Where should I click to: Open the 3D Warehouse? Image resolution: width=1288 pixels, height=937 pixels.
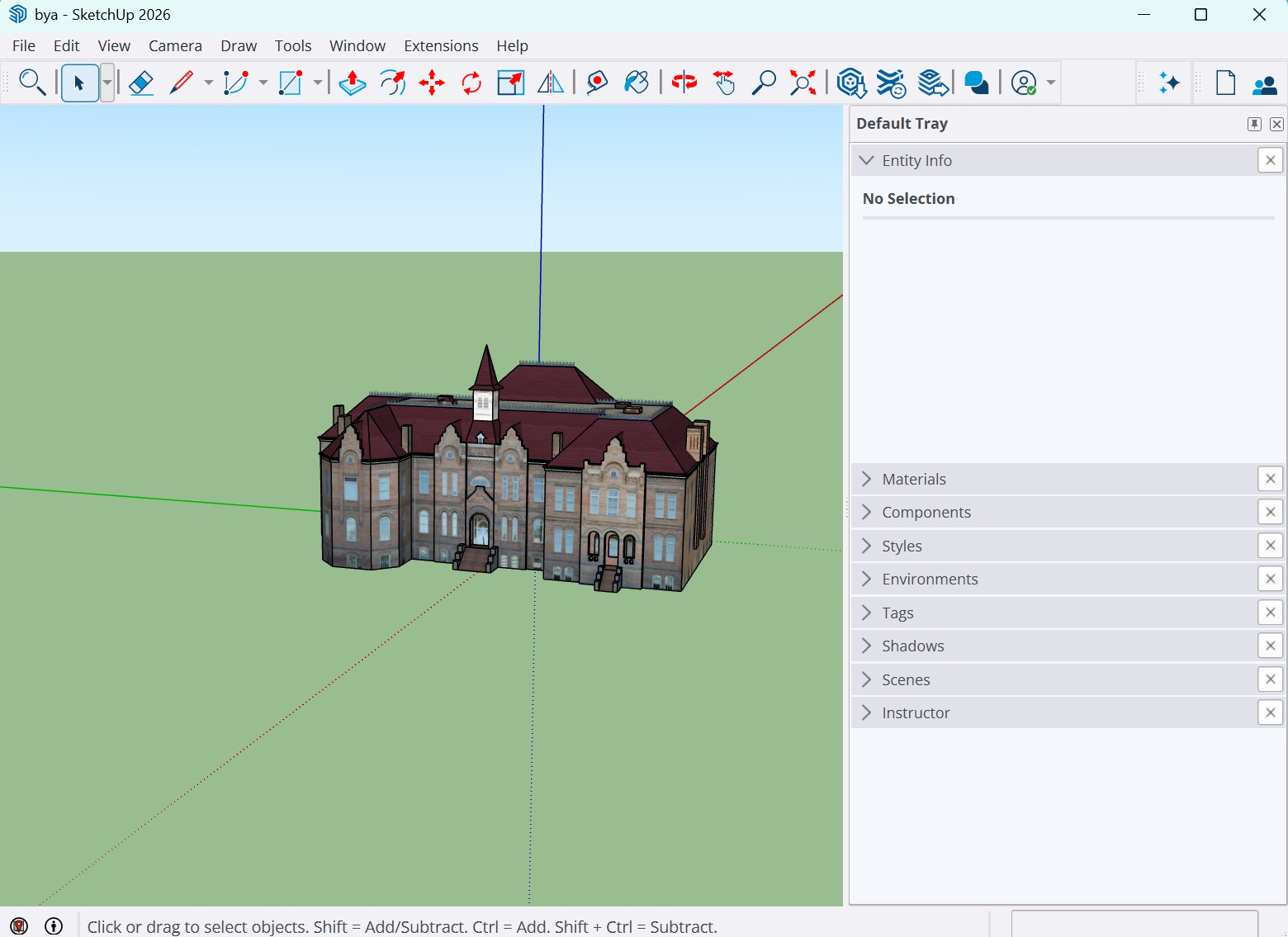pyautogui.click(x=851, y=83)
